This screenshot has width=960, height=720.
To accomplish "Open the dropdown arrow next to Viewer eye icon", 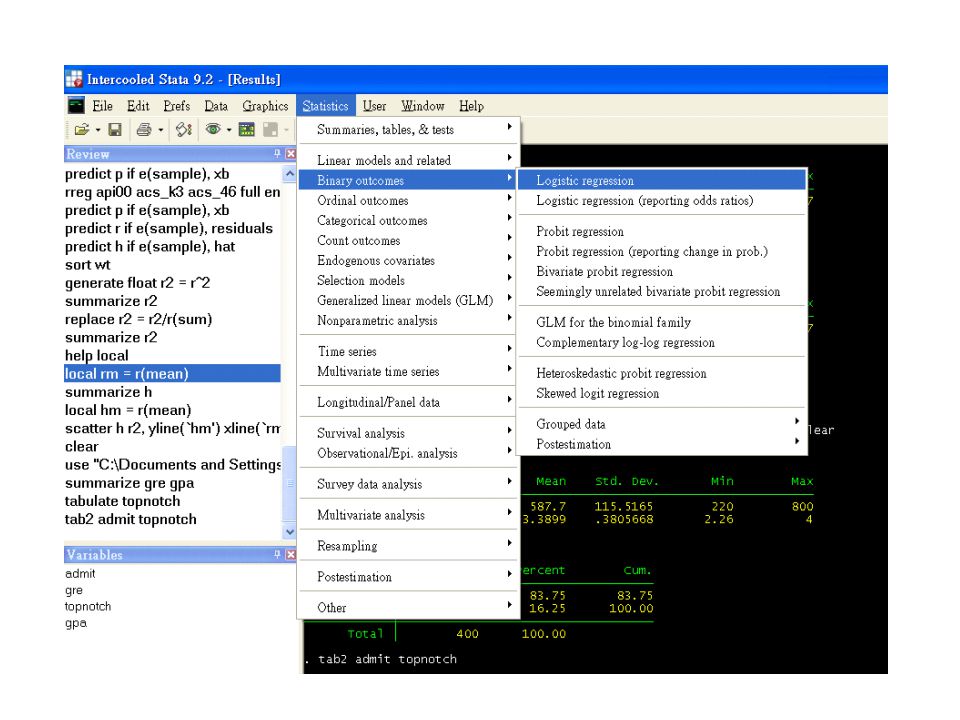I will tap(229, 130).
